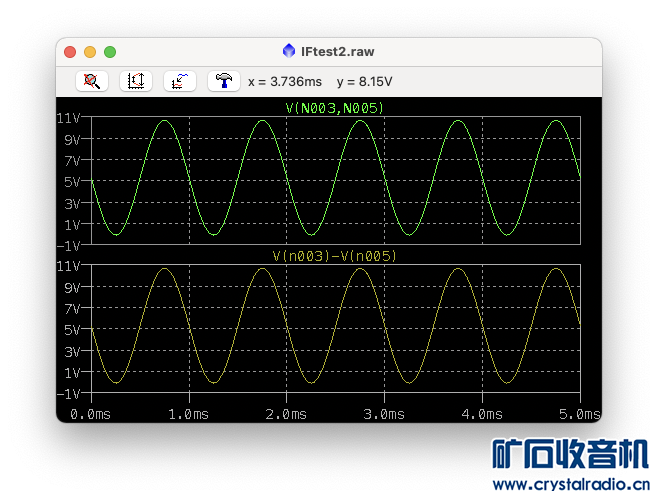Click the y = 8.15V cursor readout

(x=364, y=81)
